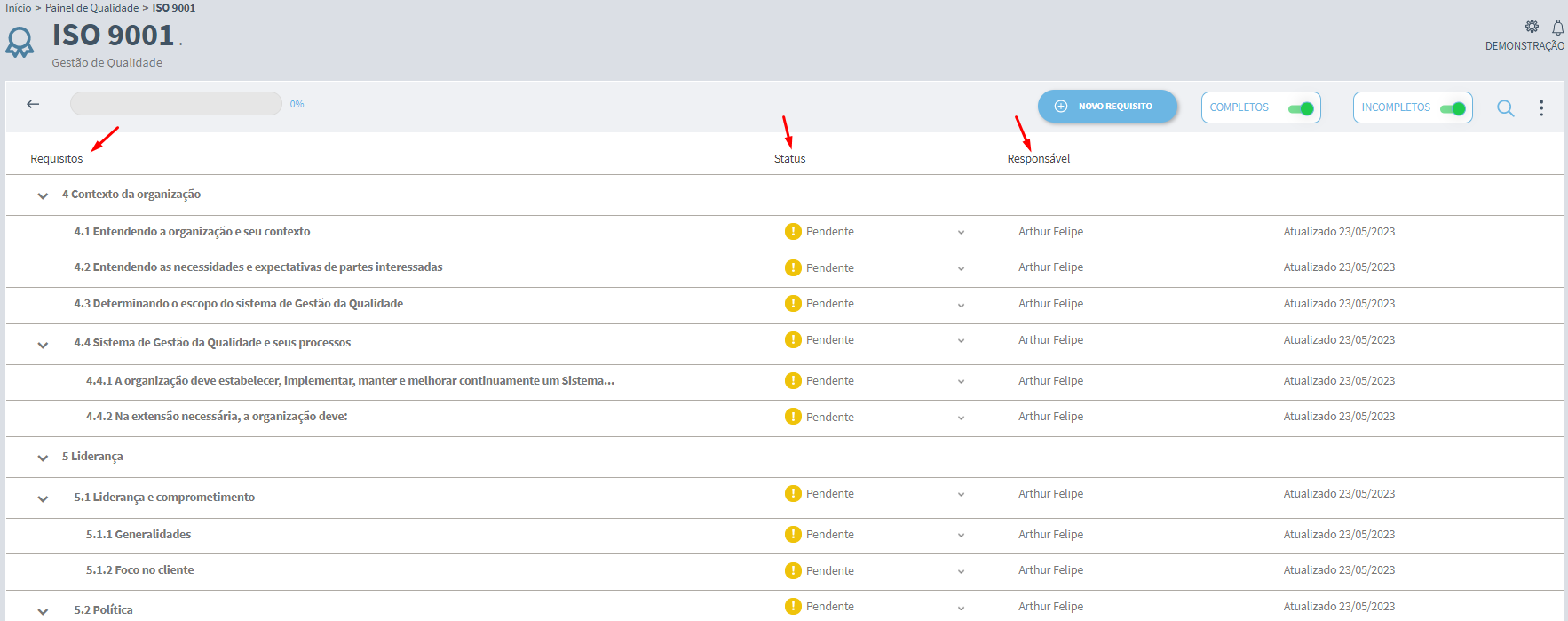The height and width of the screenshot is (621, 1568).
Task: Click the DEMONSTRAÇÃO account label
Action: [x=1524, y=46]
